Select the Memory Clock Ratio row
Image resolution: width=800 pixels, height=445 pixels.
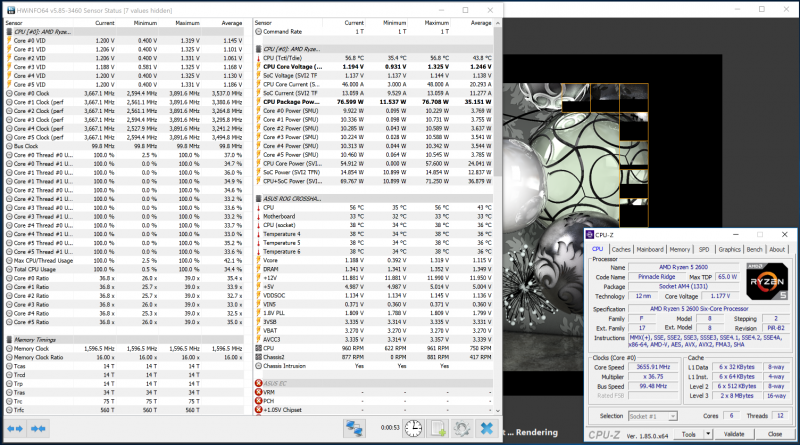coord(124,357)
